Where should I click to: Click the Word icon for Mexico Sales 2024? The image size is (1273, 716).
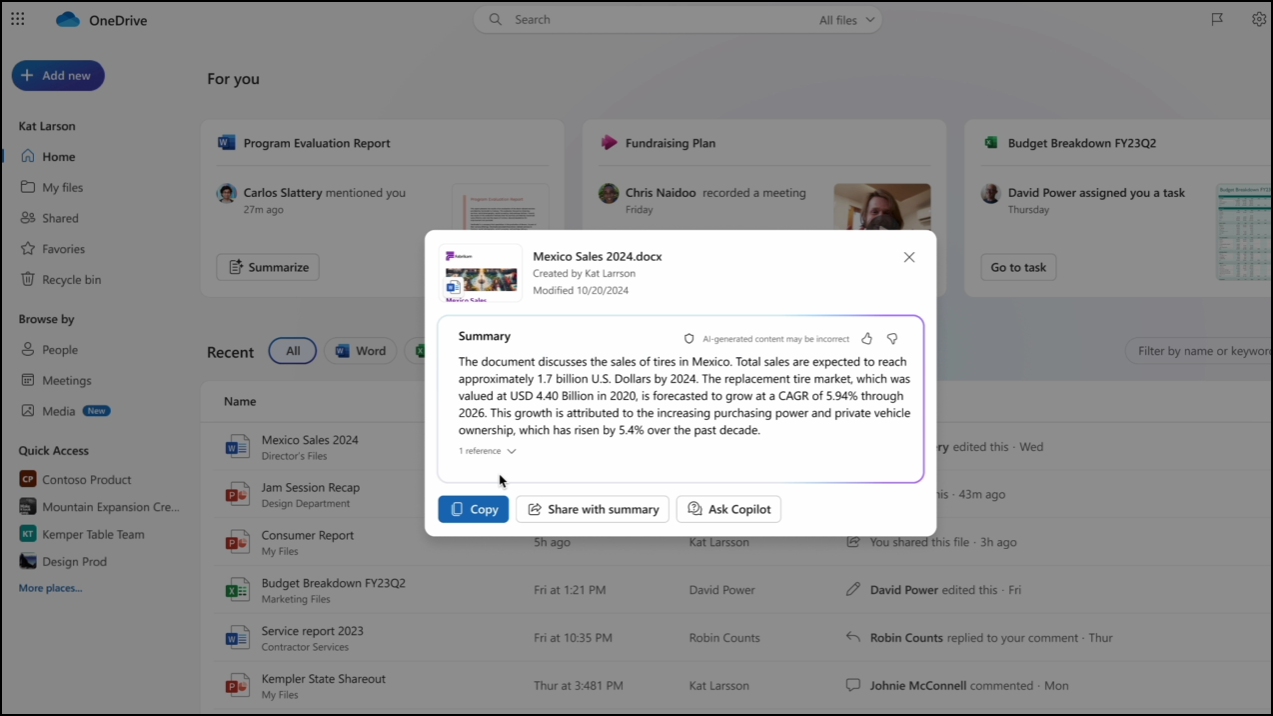[237, 447]
